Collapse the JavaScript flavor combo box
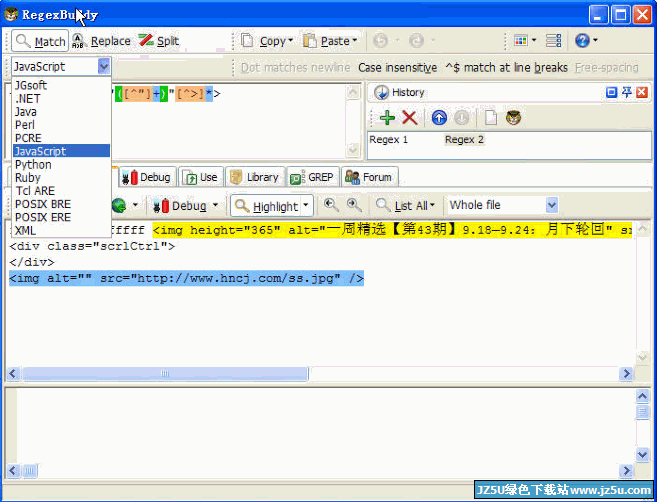Image resolution: width=657 pixels, height=502 pixels. click(x=103, y=66)
